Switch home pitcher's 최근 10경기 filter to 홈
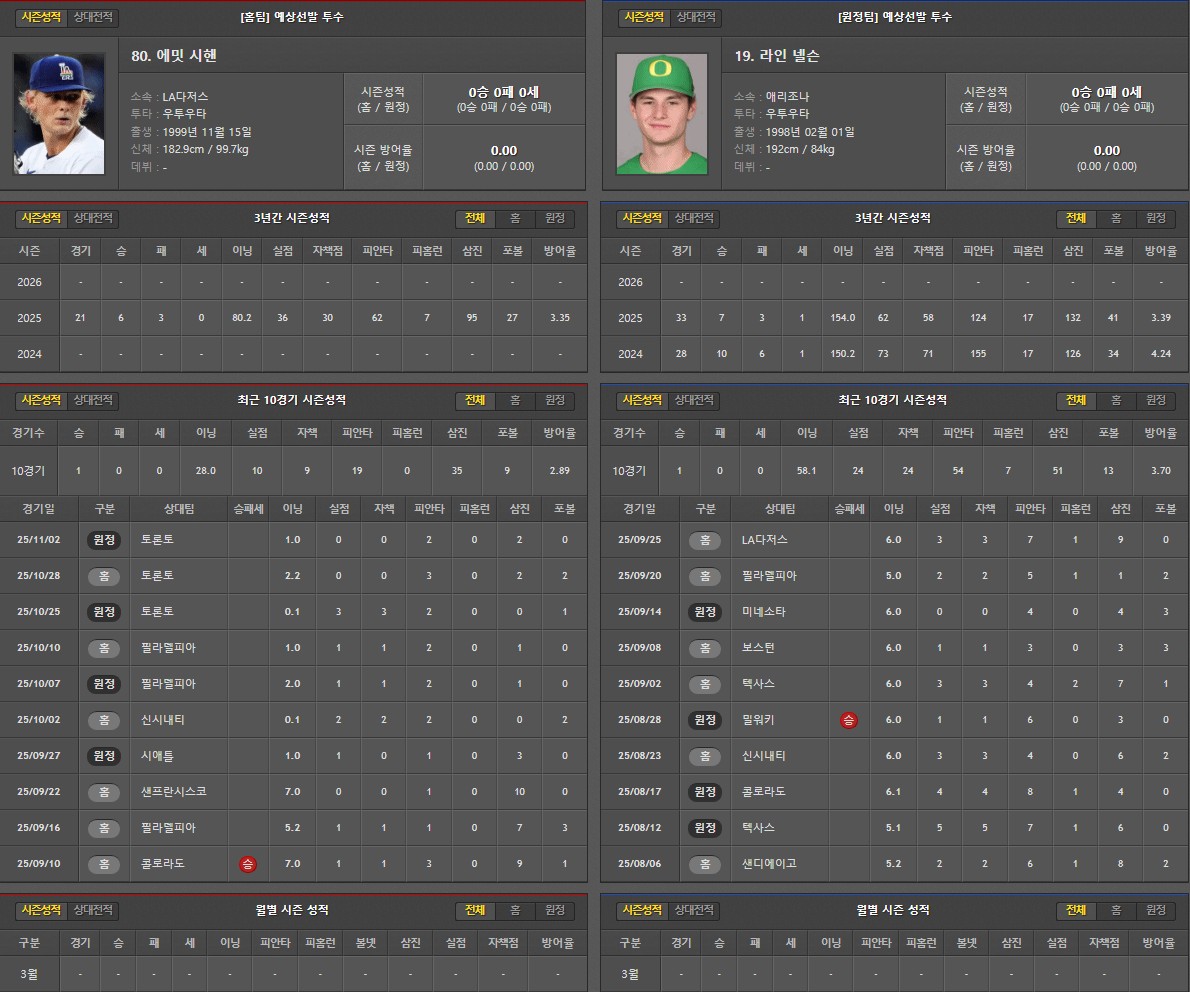 [515, 400]
